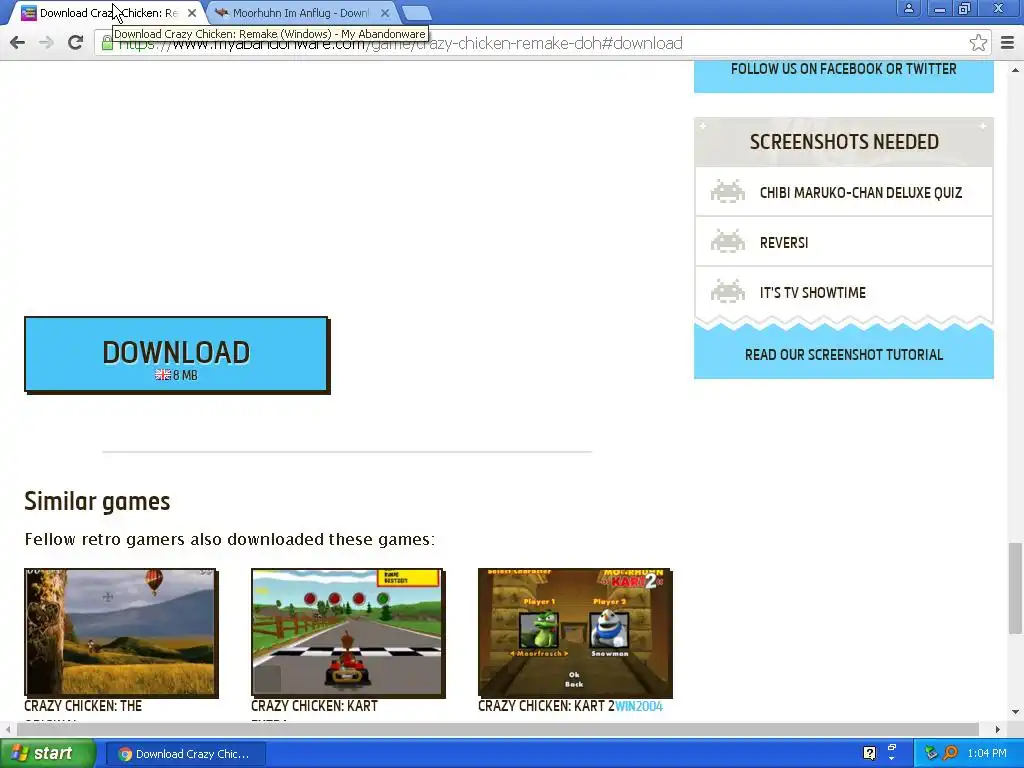Click the vertical scrollbar thumb

pyautogui.click(x=1015, y=588)
